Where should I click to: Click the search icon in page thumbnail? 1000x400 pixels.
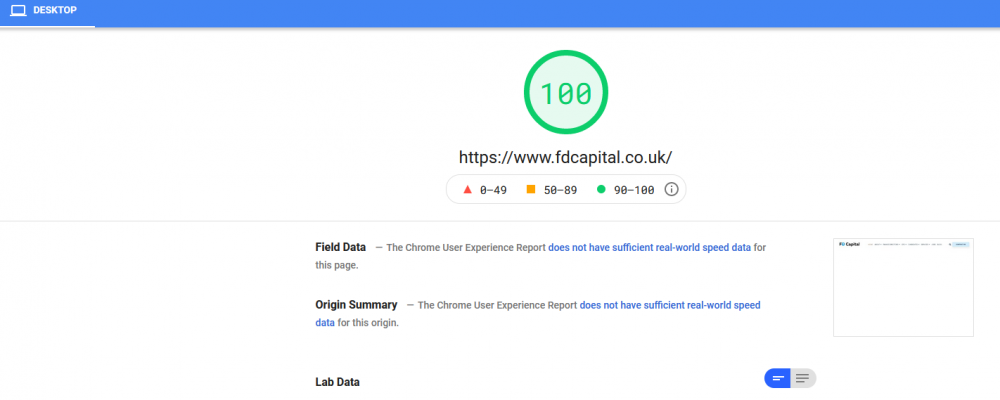pyautogui.click(x=949, y=244)
